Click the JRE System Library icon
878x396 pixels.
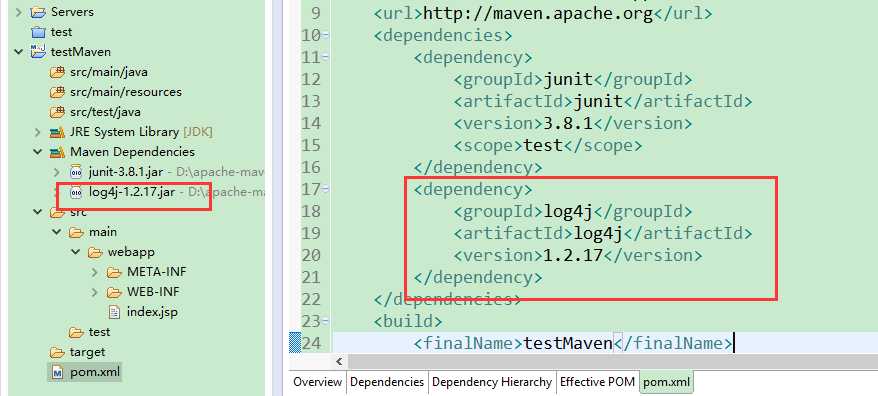57,132
